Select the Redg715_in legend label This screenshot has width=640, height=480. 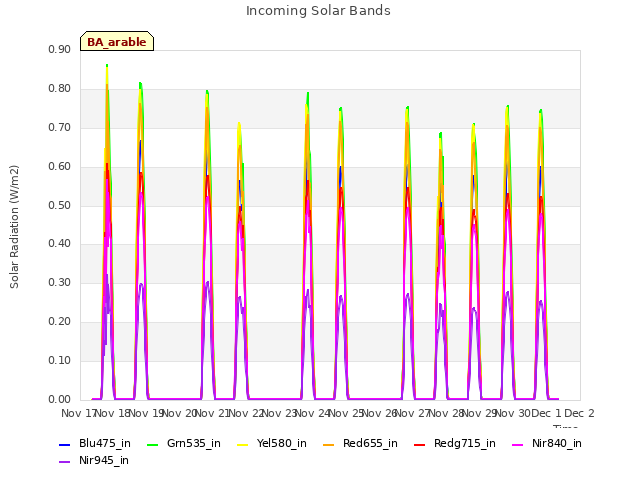464,443
